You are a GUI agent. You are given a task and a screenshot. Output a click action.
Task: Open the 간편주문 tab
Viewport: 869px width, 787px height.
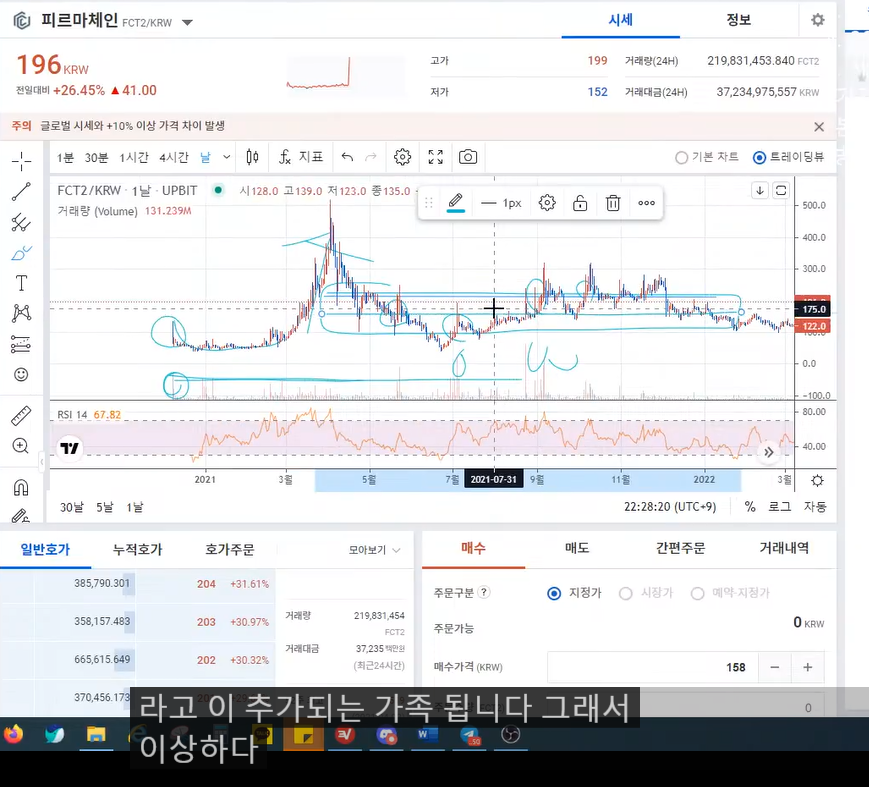click(x=681, y=548)
